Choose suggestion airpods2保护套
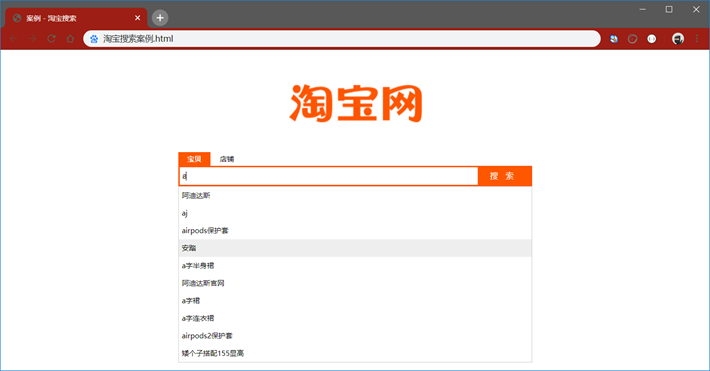Image resolution: width=710 pixels, height=371 pixels. (355, 336)
